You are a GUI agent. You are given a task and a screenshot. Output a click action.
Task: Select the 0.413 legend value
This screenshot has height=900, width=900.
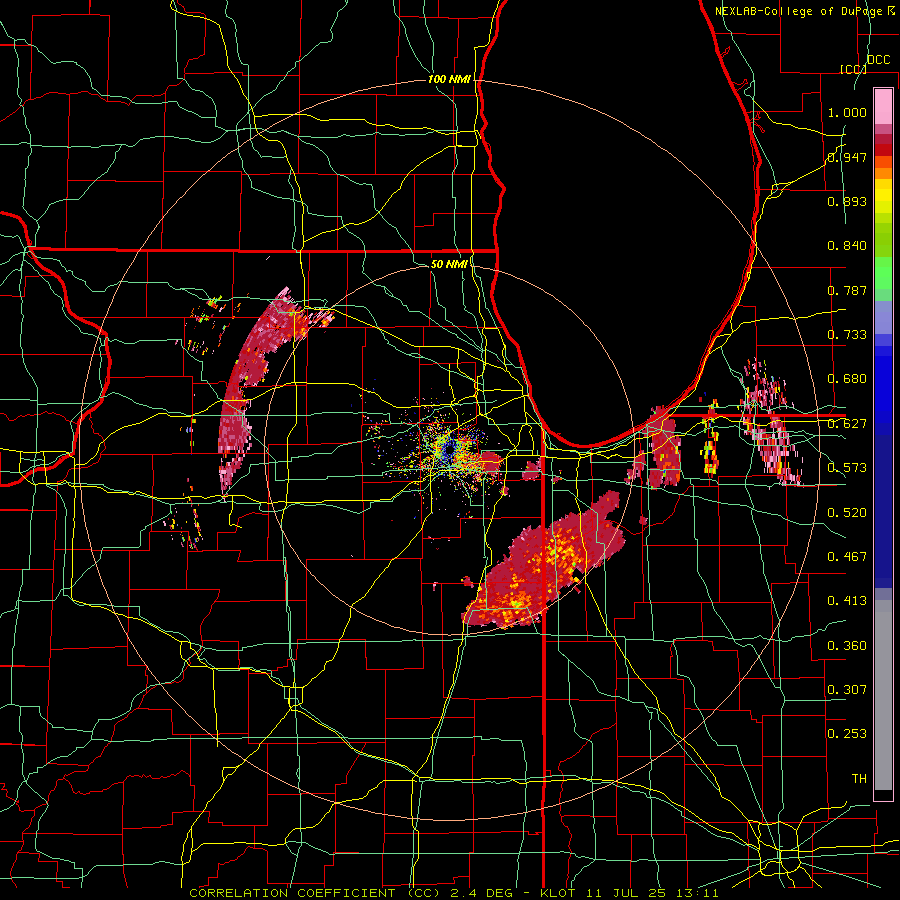click(847, 601)
